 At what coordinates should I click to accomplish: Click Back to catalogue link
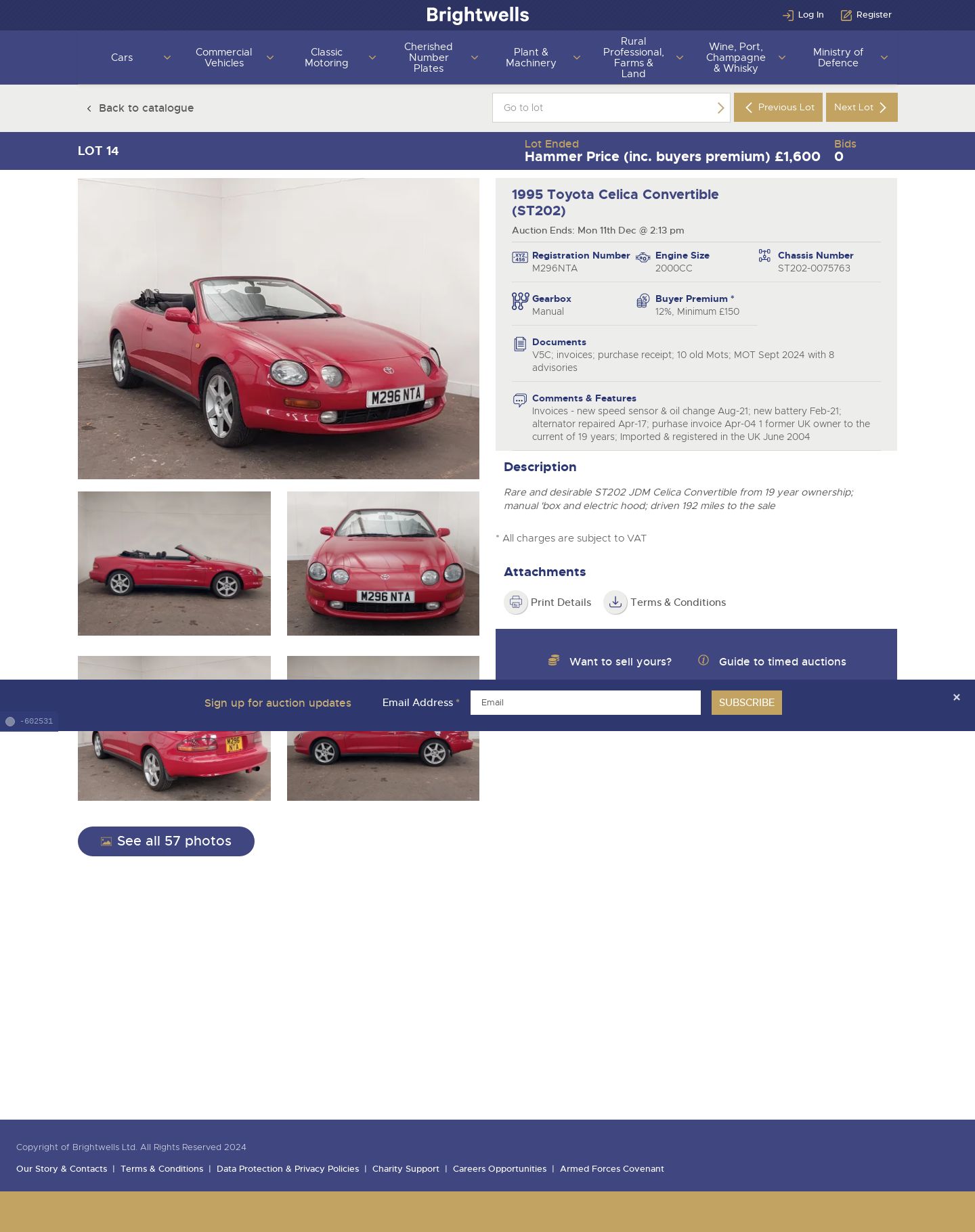146,108
